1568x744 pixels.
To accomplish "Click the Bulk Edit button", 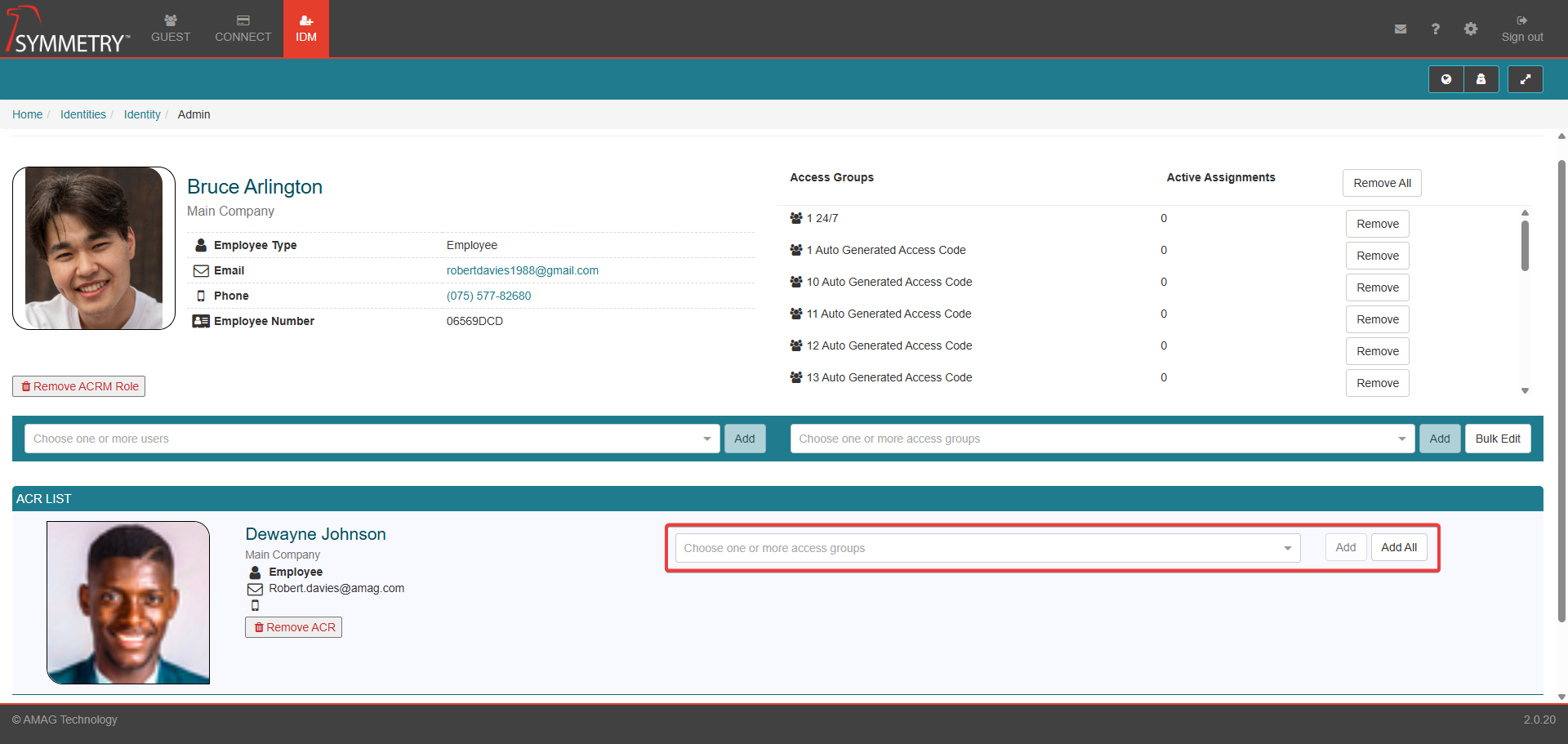I will [x=1497, y=439].
